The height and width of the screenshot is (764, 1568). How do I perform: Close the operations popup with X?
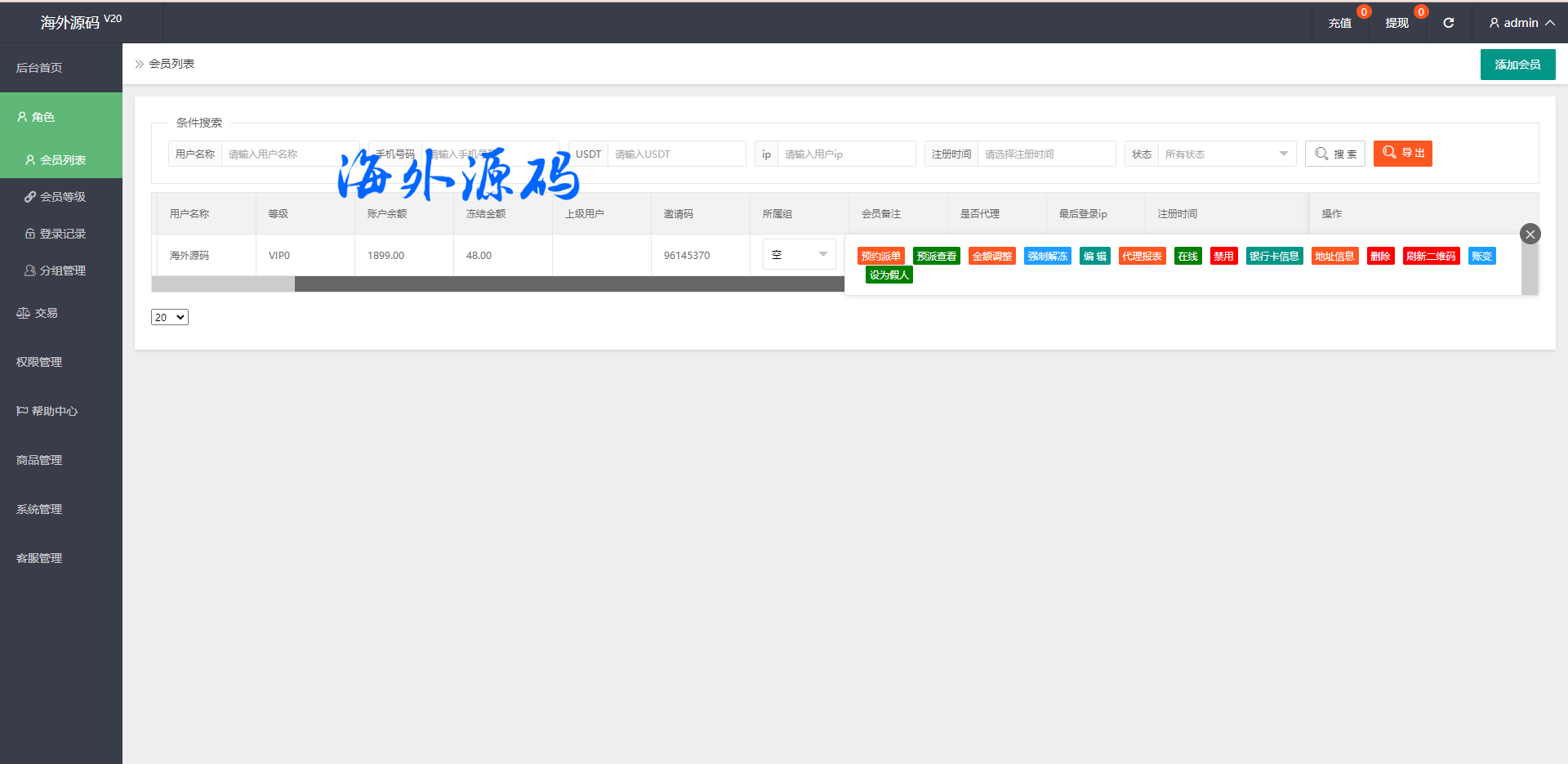(1530, 235)
